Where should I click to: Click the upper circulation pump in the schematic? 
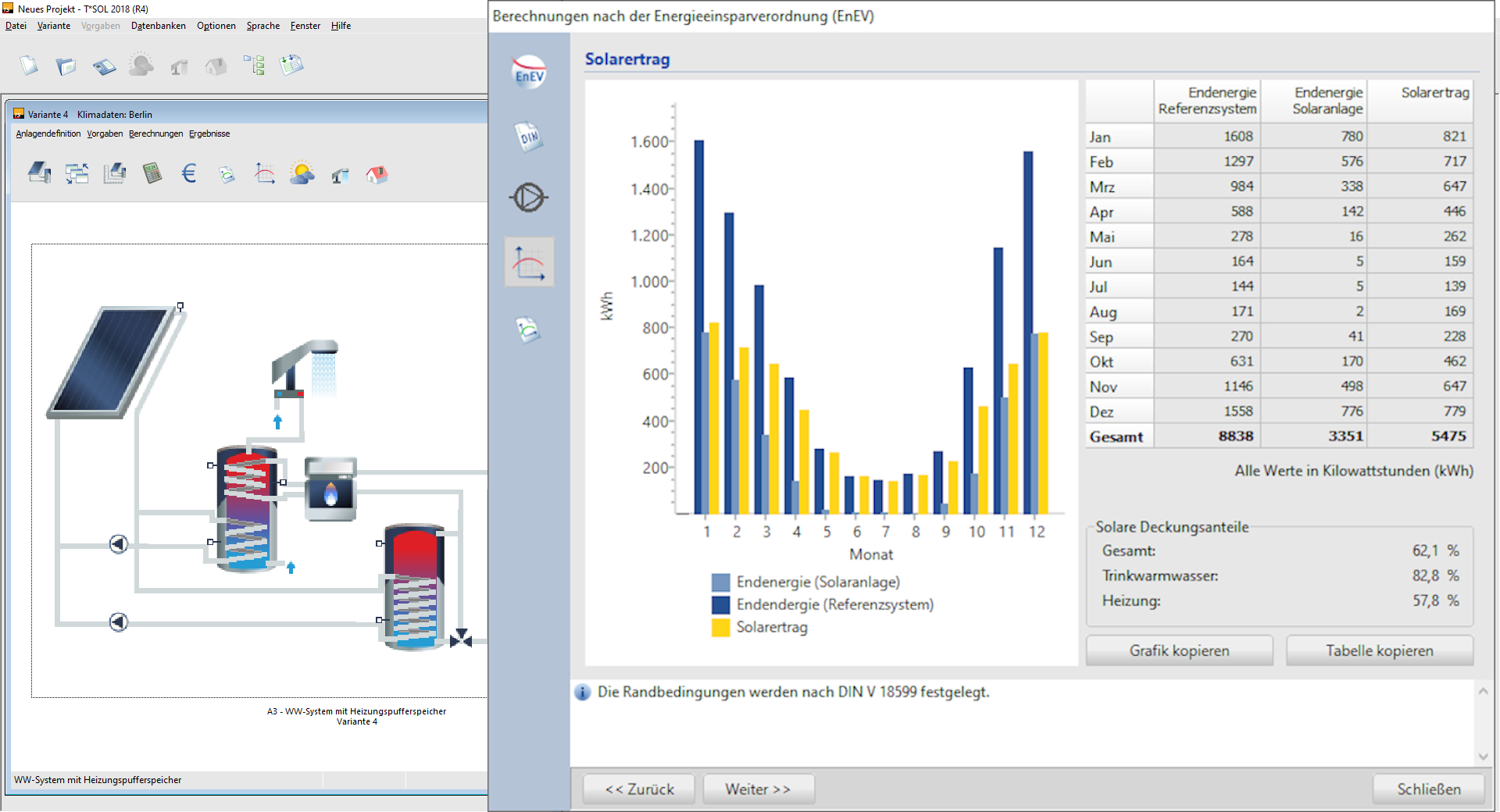[118, 543]
